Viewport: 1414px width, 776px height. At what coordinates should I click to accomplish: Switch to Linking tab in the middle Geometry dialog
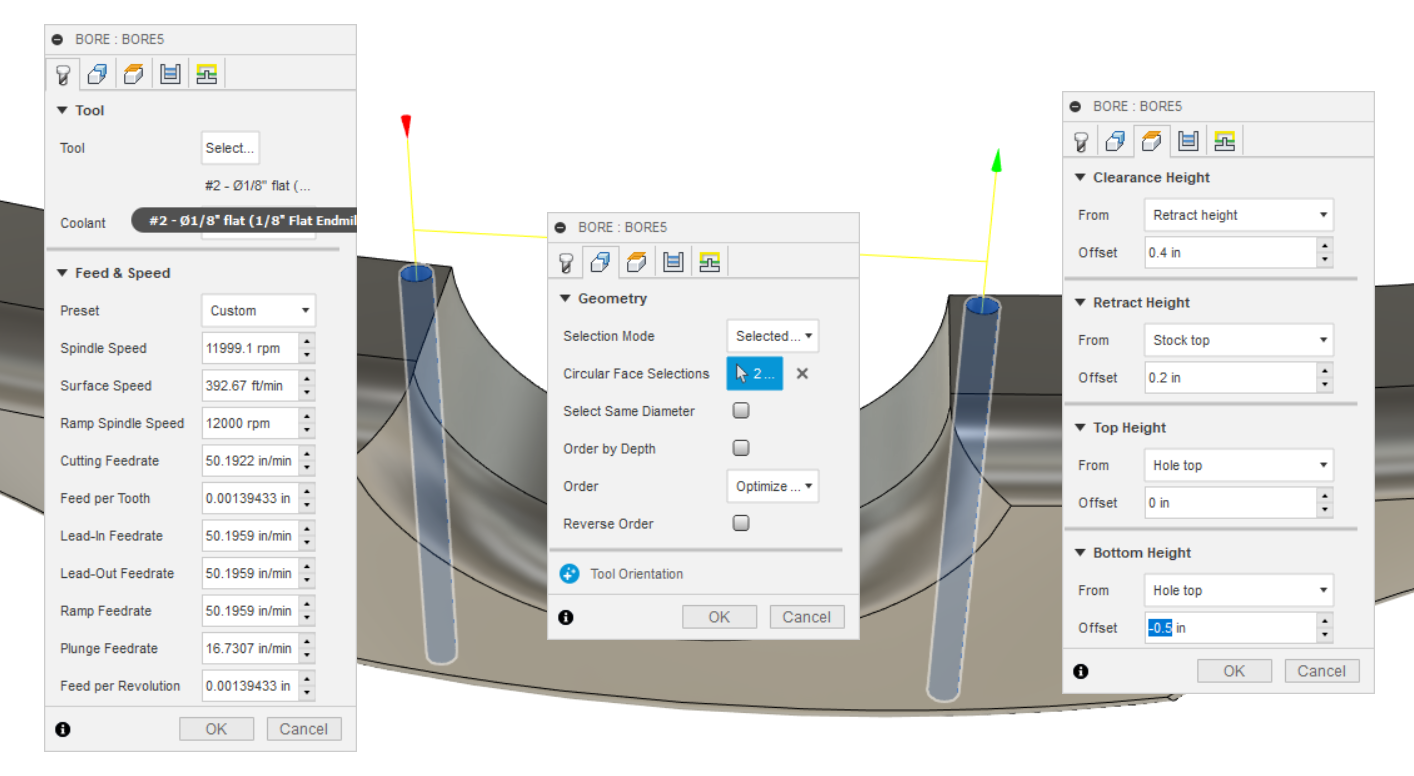[x=710, y=262]
